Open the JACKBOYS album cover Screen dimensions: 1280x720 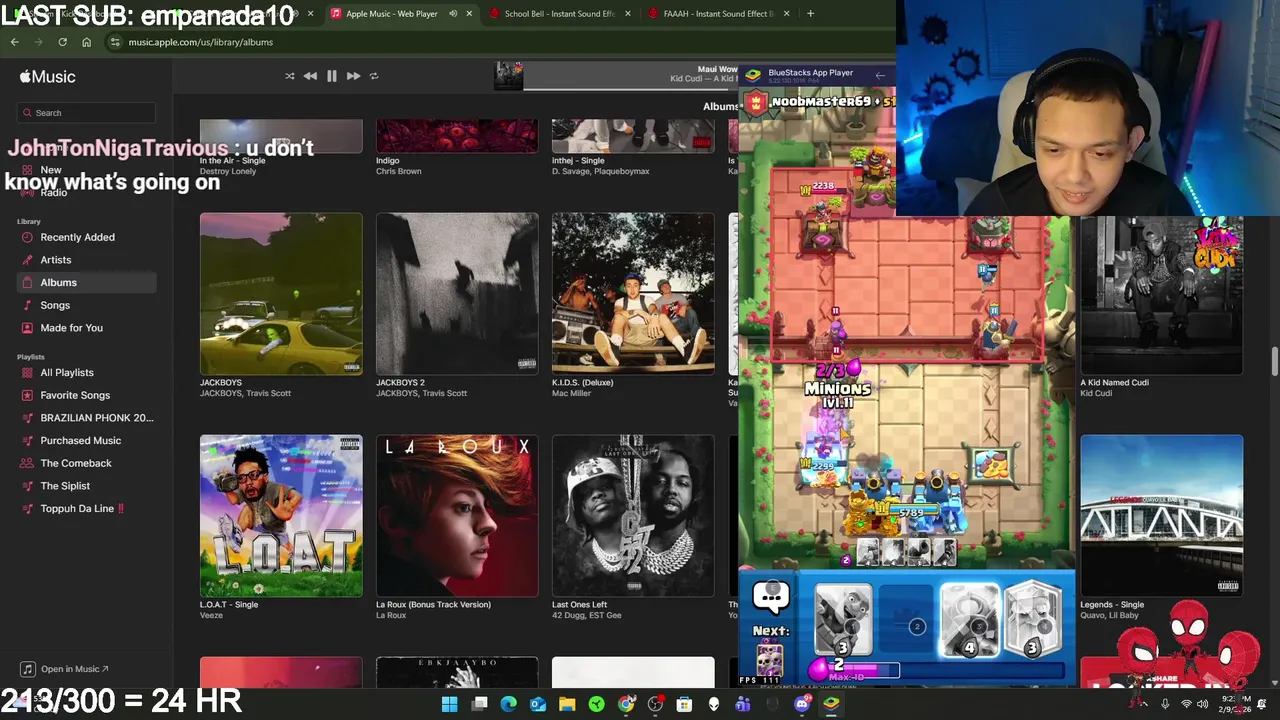(x=281, y=294)
